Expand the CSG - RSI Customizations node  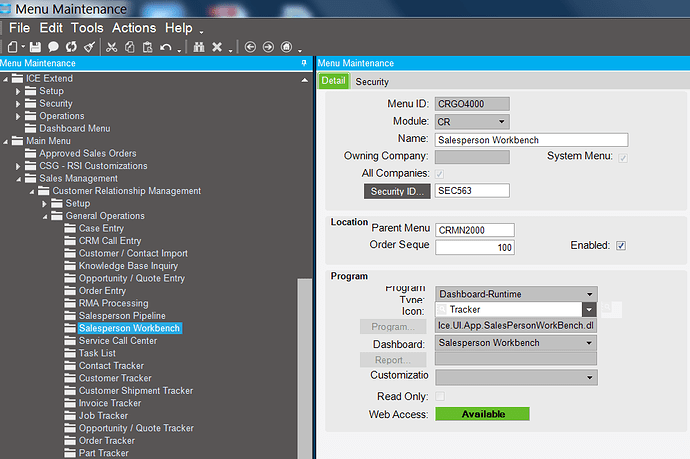pyautogui.click(x=18, y=166)
